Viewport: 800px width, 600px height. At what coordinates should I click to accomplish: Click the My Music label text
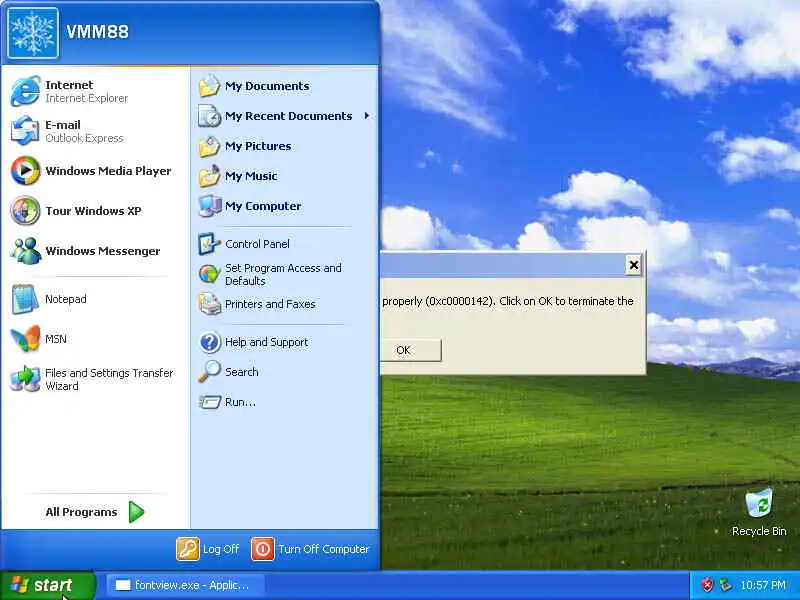pyautogui.click(x=251, y=176)
